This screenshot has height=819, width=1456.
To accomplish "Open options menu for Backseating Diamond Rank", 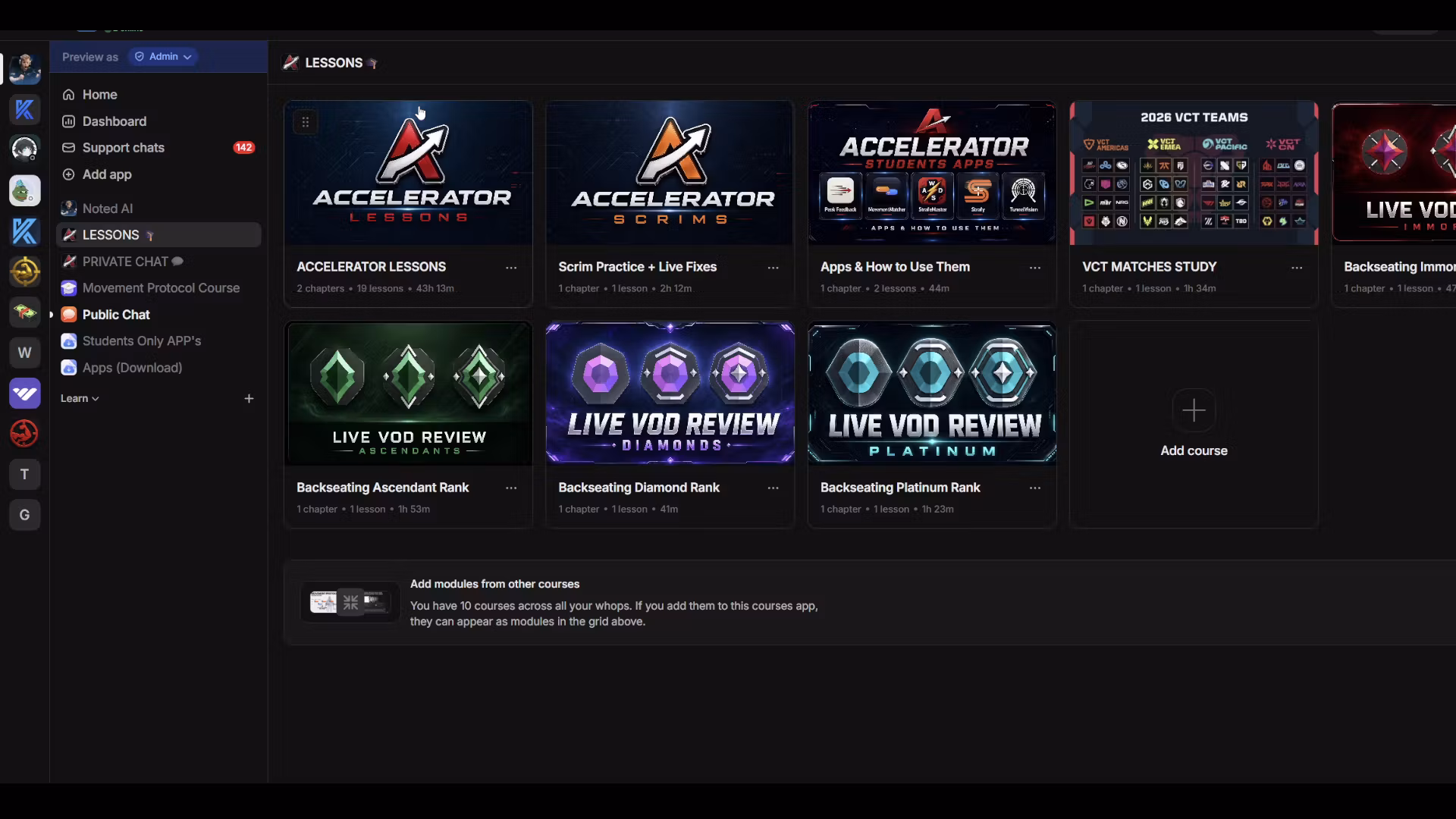I will (x=773, y=488).
